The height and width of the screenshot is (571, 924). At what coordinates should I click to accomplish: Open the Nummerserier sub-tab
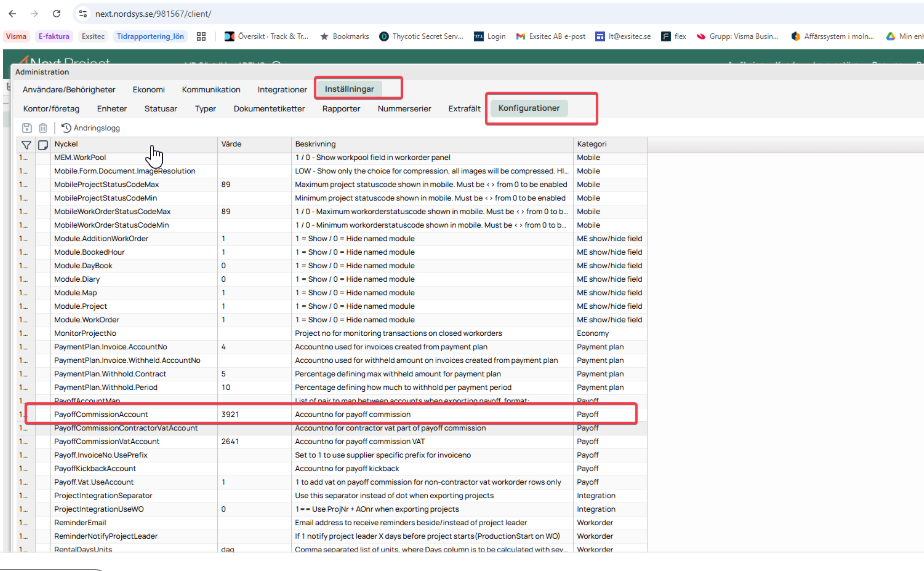[405, 108]
